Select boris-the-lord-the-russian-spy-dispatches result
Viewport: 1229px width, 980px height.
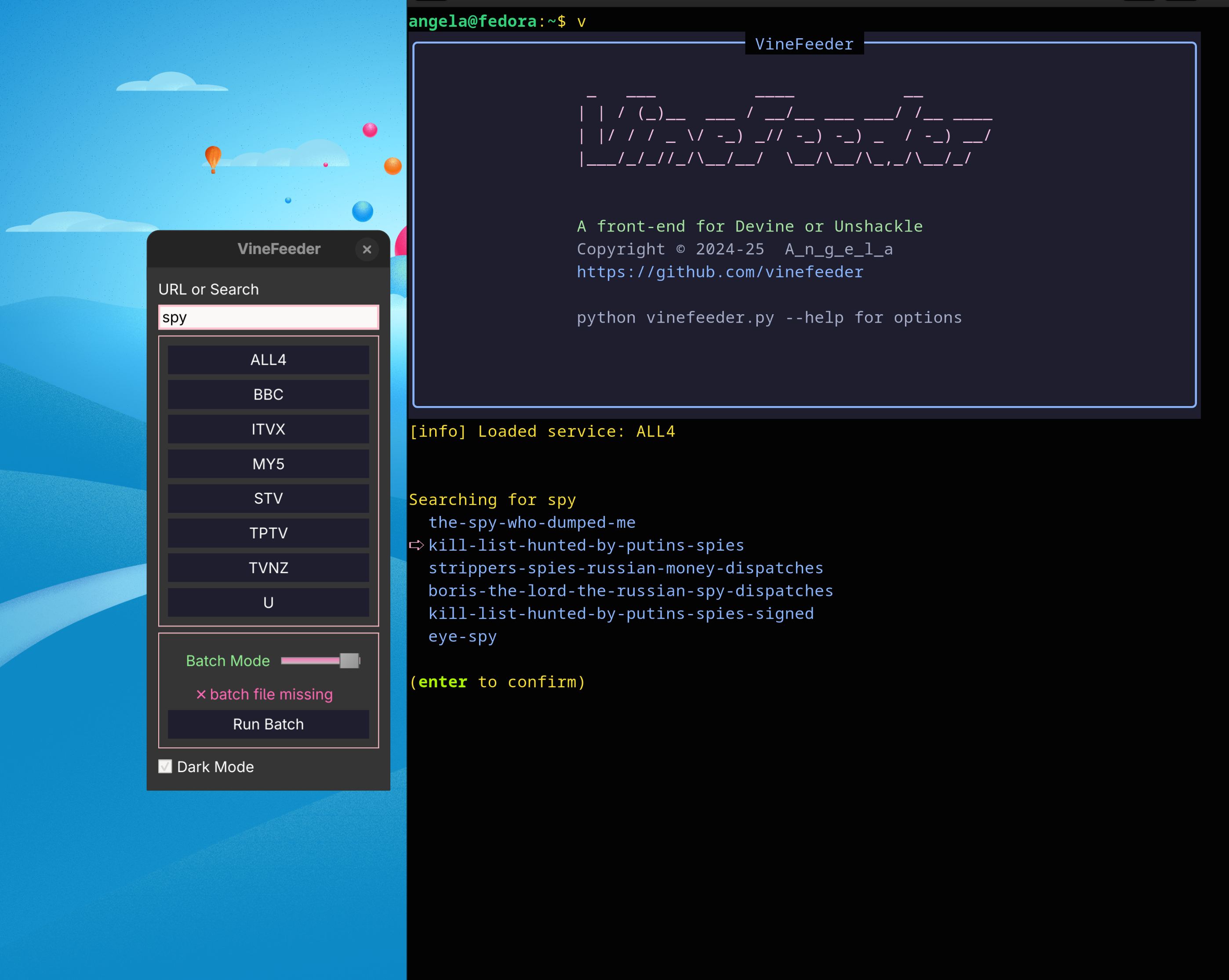point(630,591)
